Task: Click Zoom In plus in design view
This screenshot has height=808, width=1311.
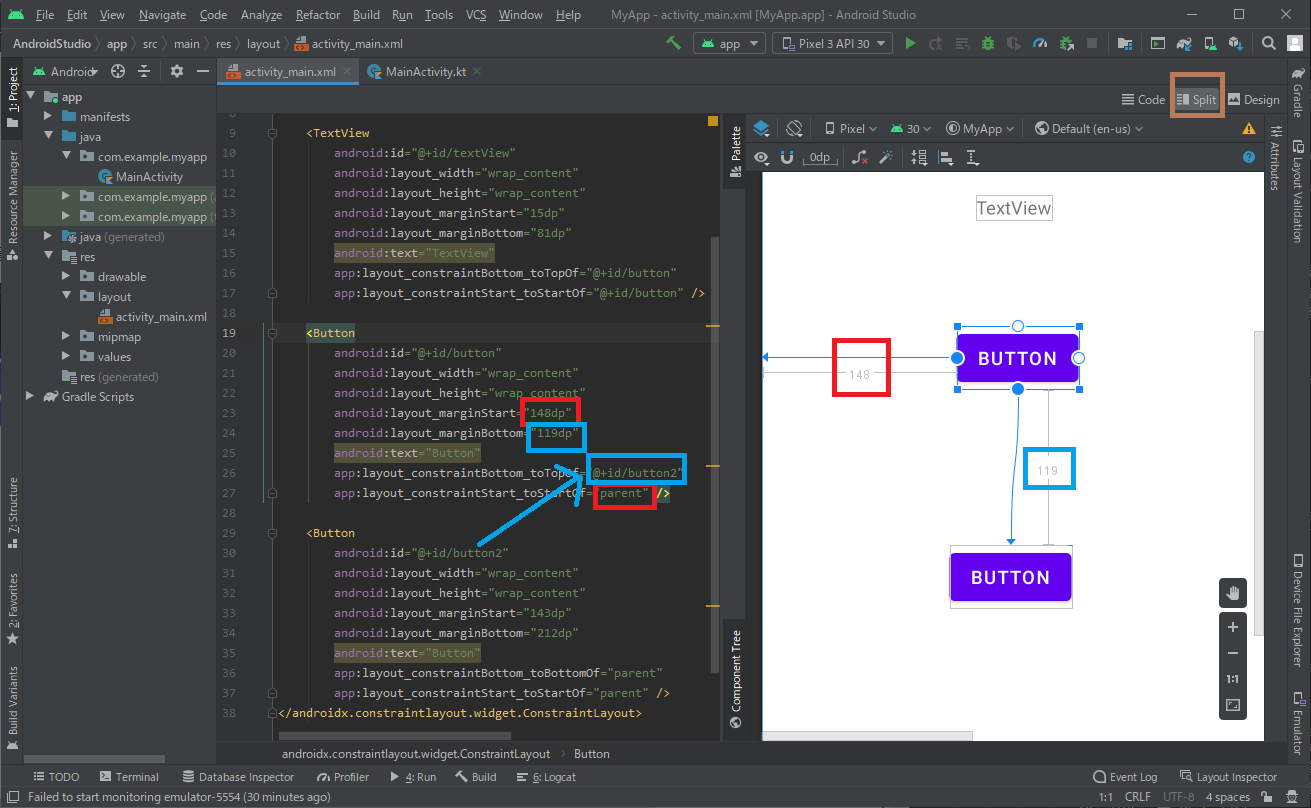Action: coord(1233,627)
